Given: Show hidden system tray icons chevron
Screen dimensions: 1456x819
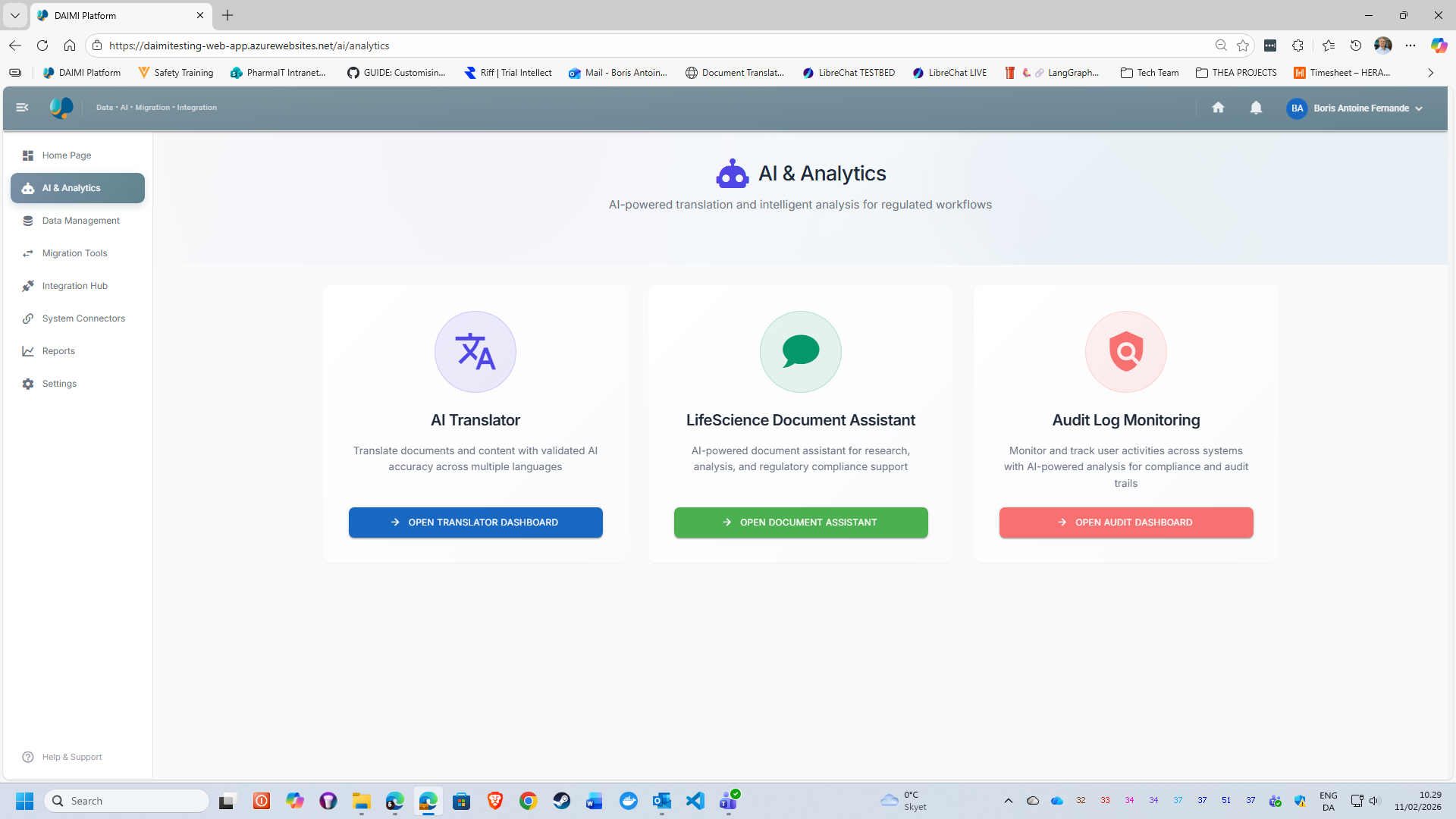Looking at the screenshot, I should 1008,801.
